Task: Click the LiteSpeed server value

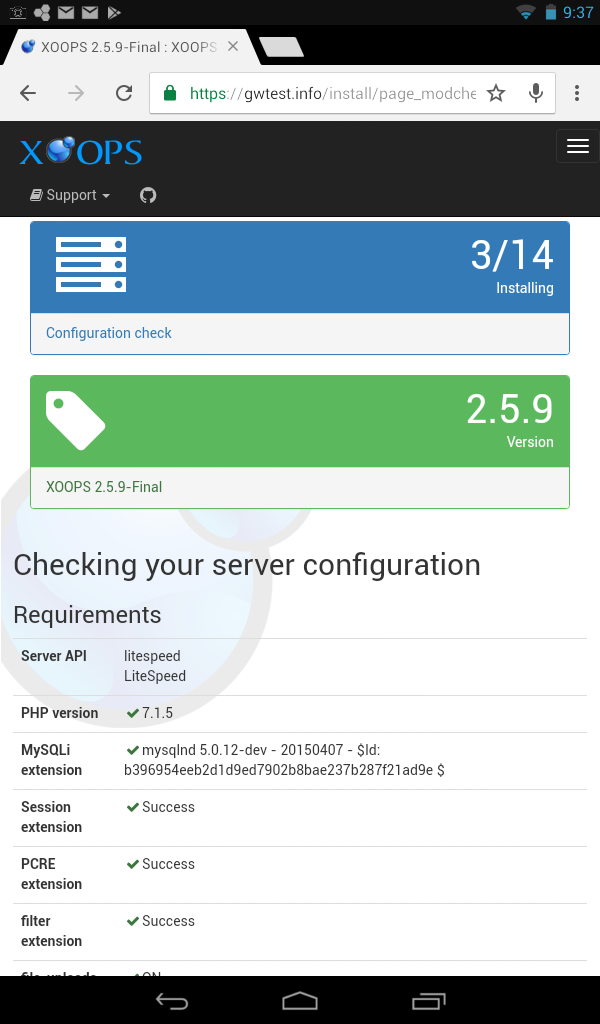Action: (x=155, y=676)
